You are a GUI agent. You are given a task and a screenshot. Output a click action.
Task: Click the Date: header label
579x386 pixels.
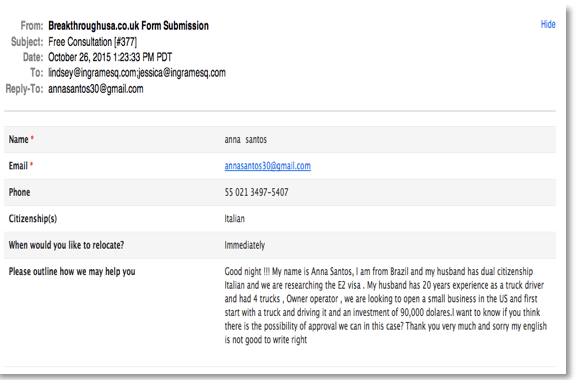pos(33,57)
